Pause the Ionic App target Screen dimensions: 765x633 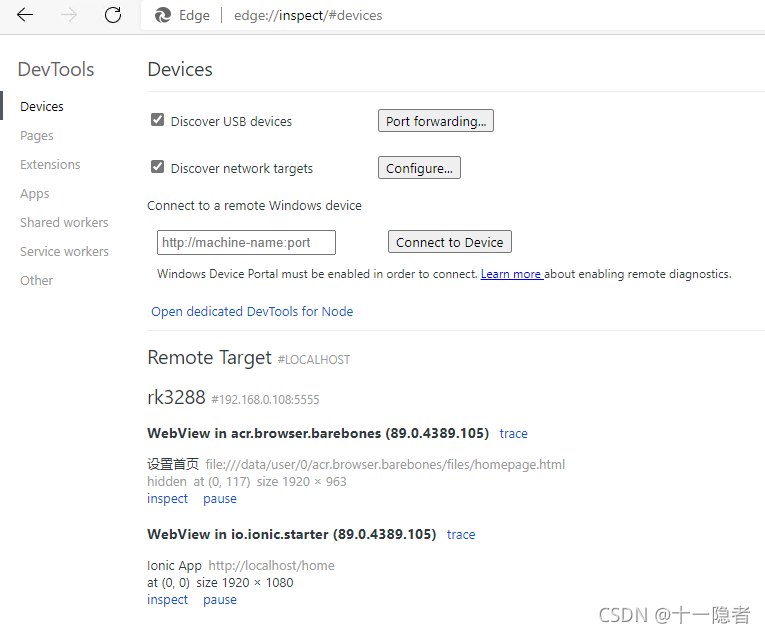[220, 600]
